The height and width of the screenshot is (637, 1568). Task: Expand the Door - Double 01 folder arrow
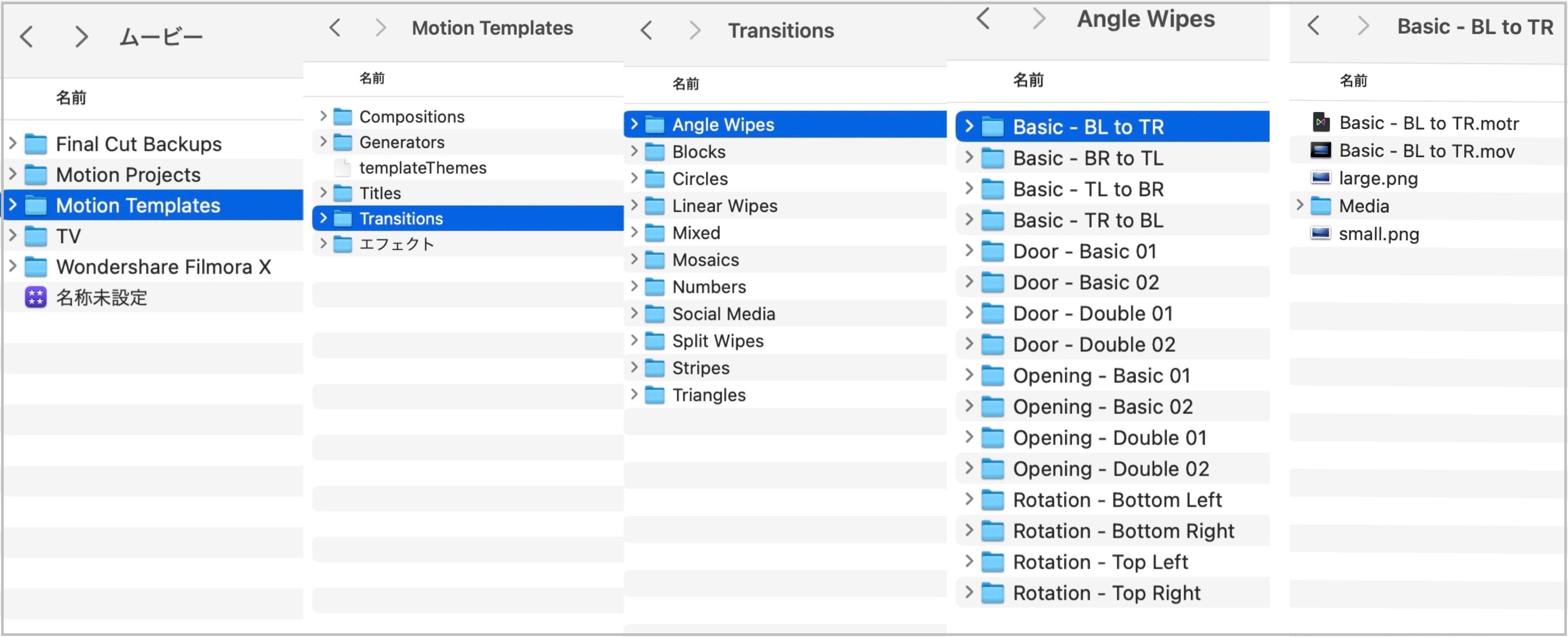coord(969,313)
